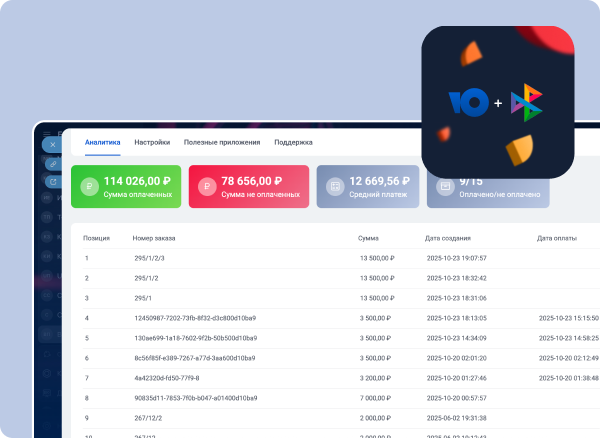Switch to the Настройки tab

tap(152, 143)
